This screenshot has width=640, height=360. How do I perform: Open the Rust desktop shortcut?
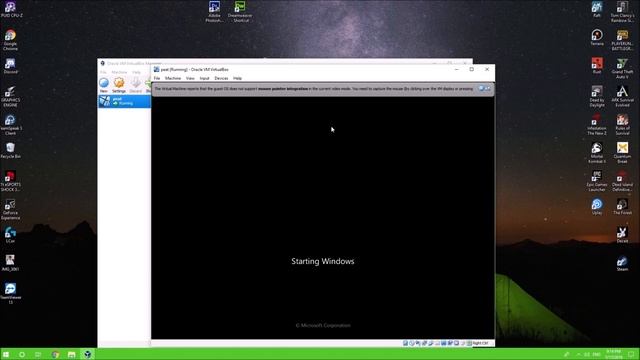597,66
